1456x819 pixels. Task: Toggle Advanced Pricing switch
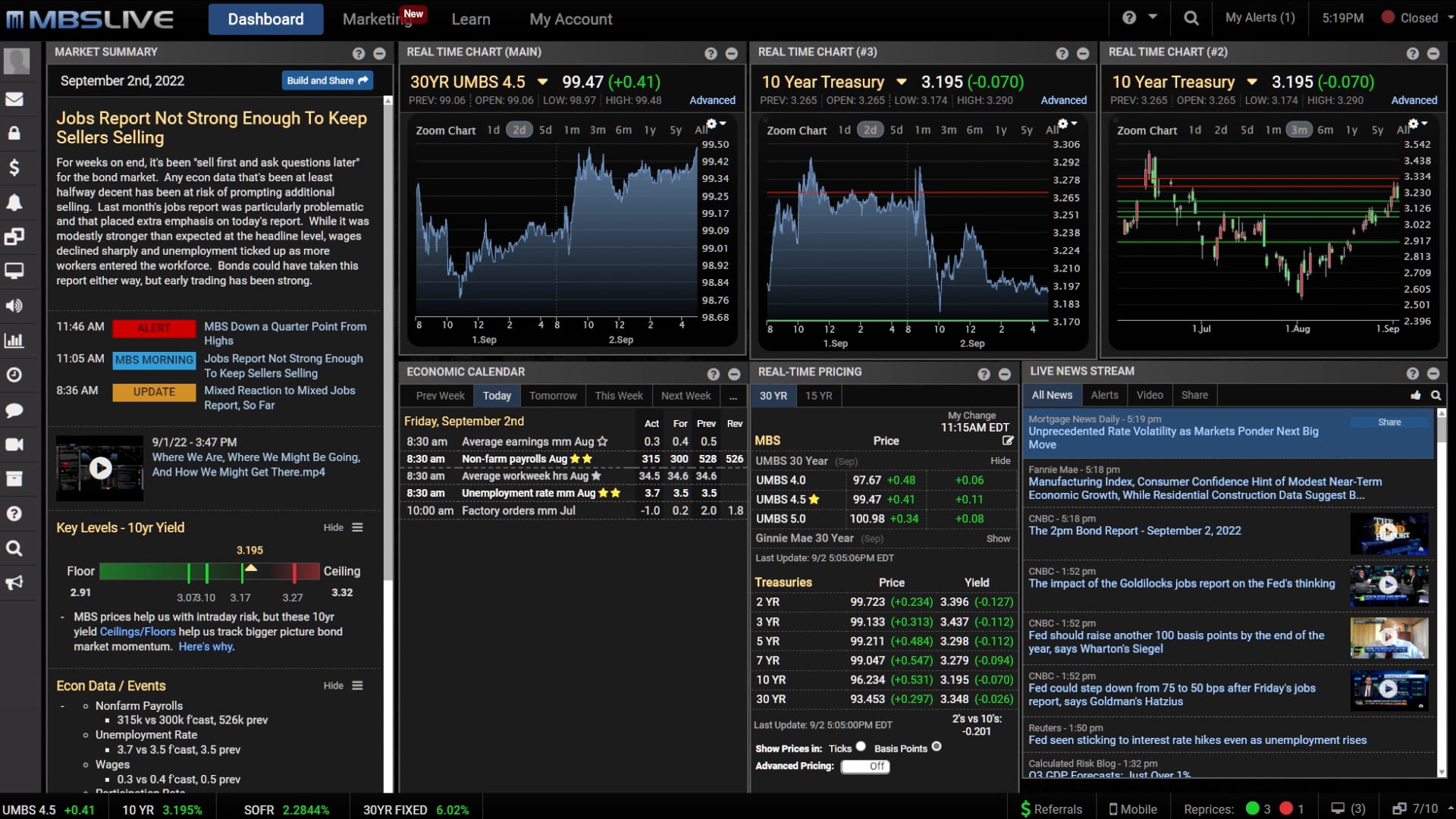point(864,767)
